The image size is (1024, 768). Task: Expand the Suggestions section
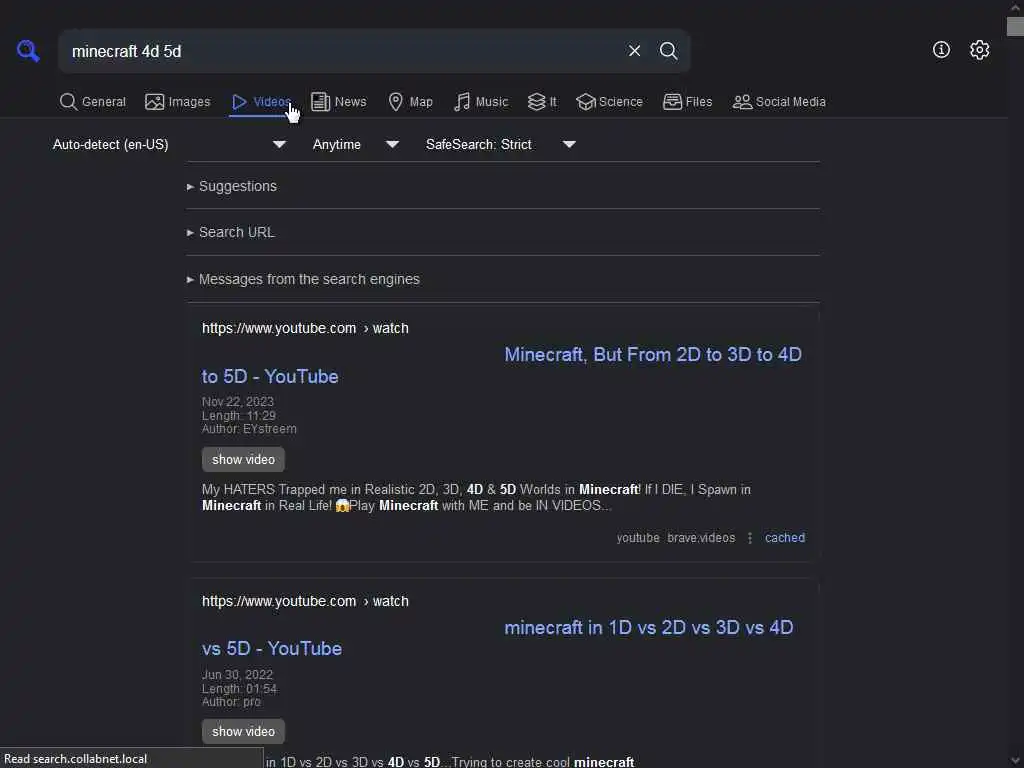point(232,186)
